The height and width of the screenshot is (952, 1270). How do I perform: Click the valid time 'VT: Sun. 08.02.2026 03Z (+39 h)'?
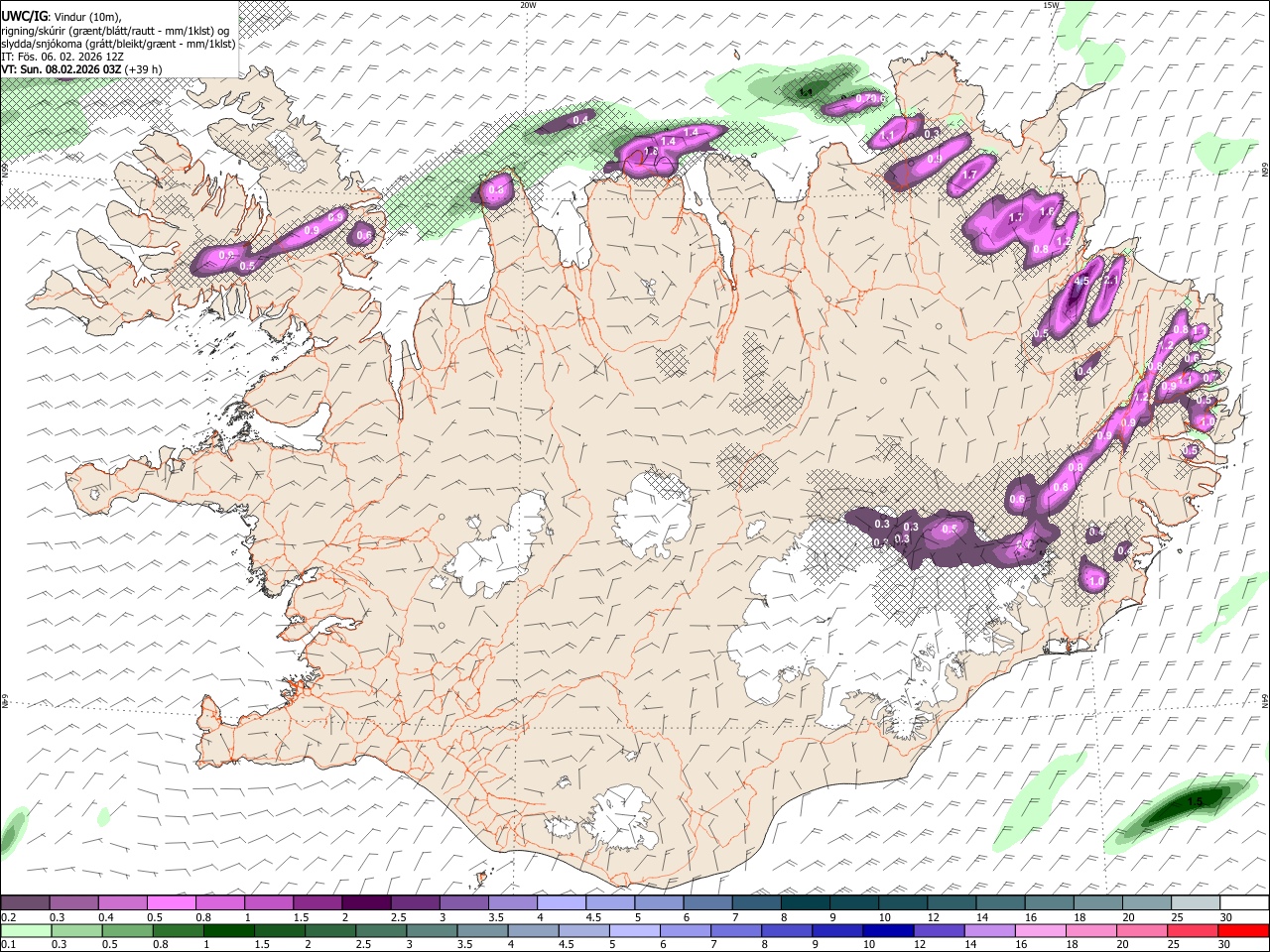click(81, 69)
